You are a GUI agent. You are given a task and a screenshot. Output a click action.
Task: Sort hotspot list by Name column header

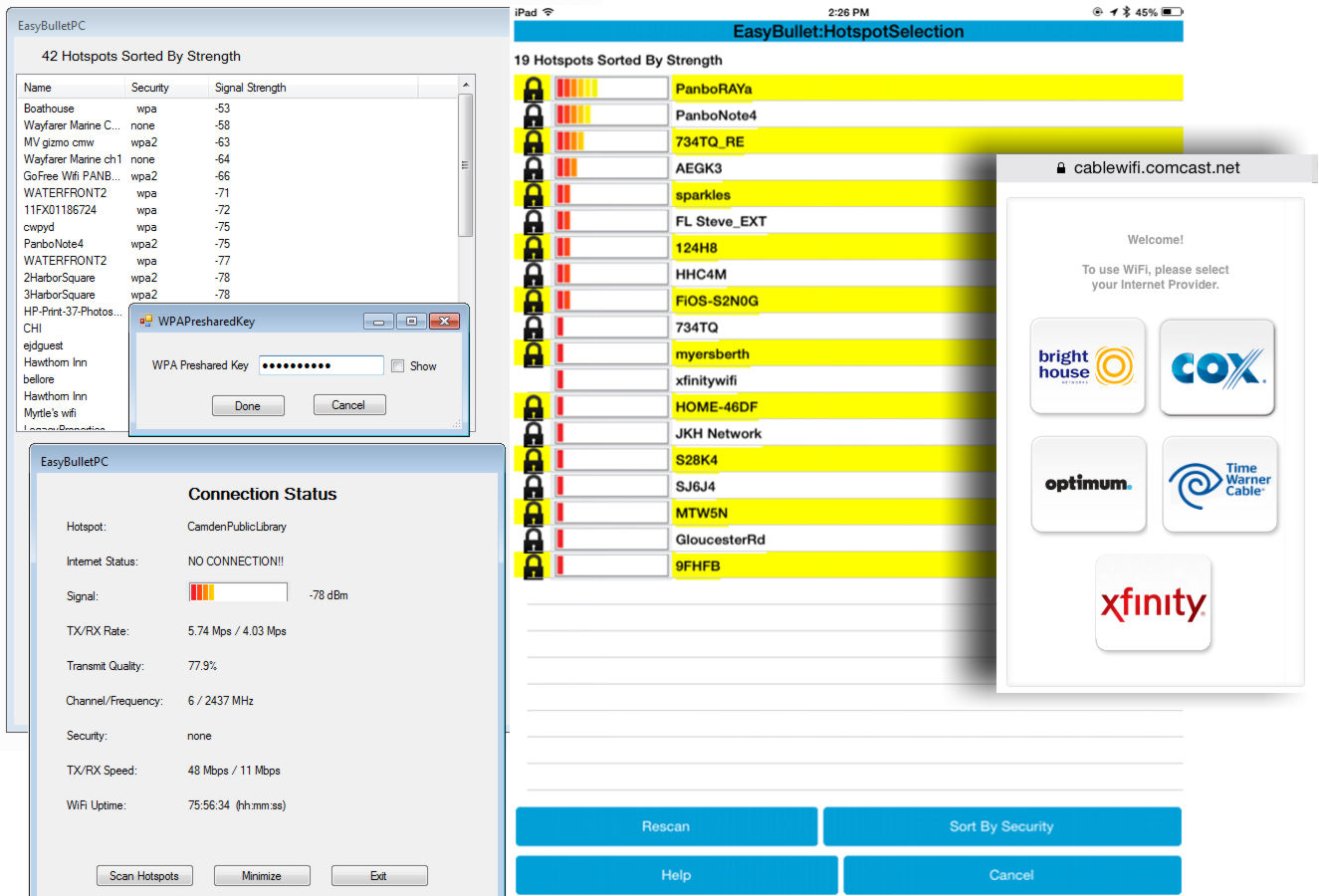point(70,88)
